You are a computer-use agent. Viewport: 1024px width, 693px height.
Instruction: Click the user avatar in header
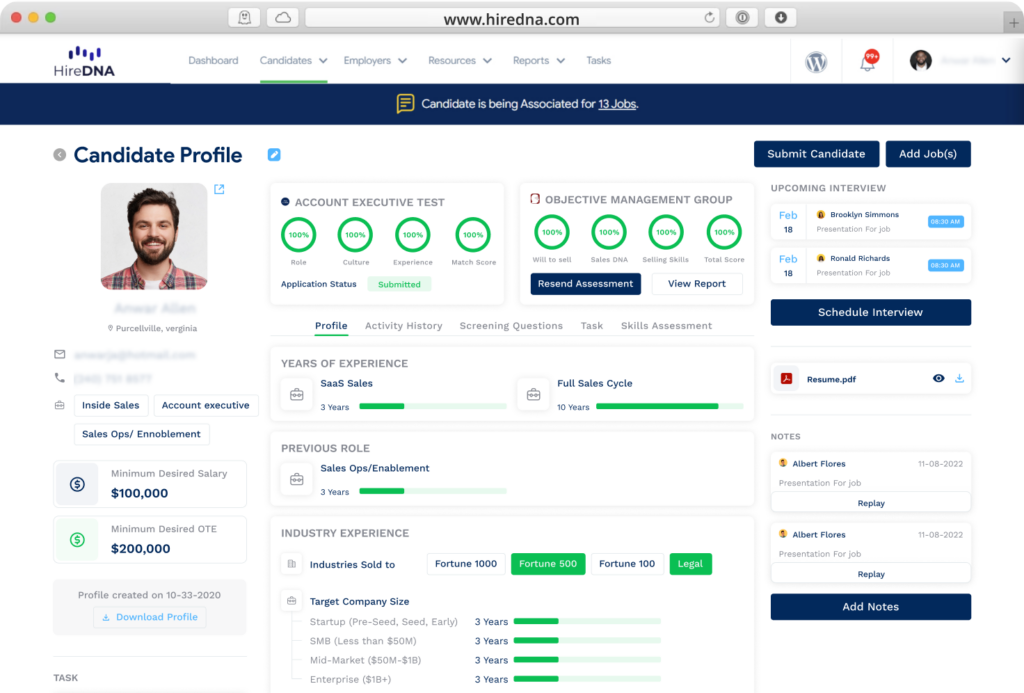tap(921, 61)
